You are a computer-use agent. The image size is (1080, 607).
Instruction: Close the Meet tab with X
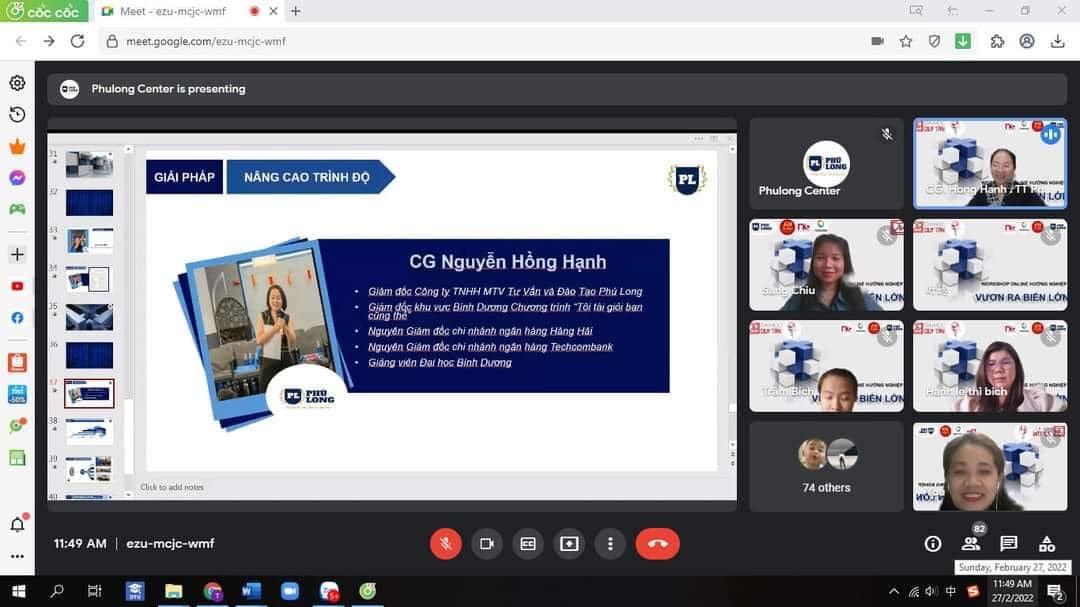tap(273, 11)
